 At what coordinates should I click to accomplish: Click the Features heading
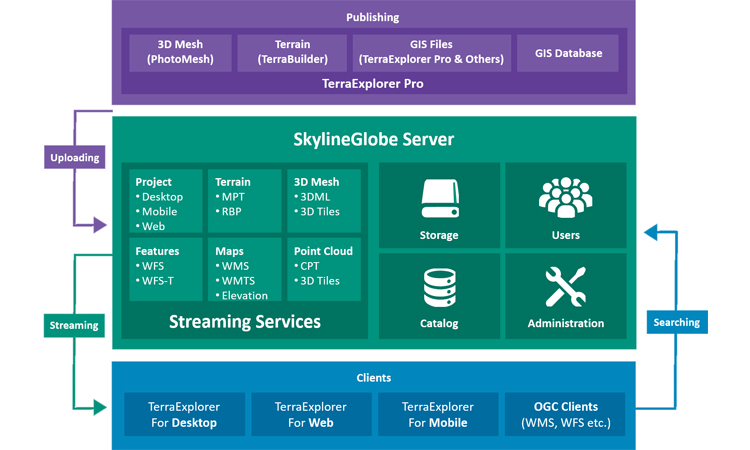[x=157, y=252]
